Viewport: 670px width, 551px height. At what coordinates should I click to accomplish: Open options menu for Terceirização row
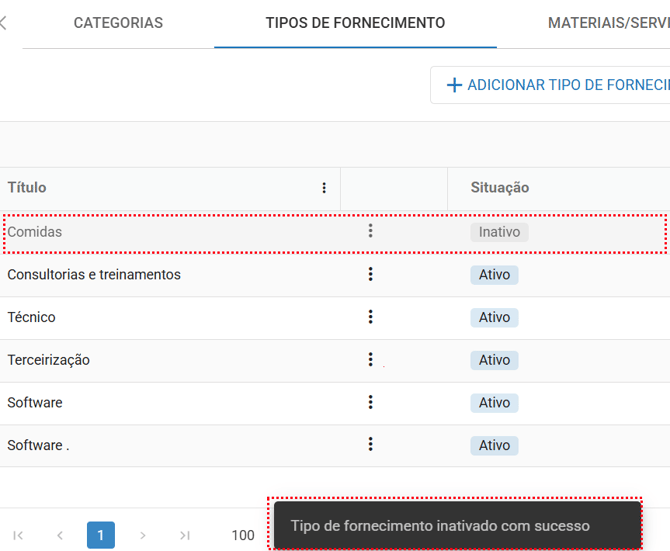370,360
